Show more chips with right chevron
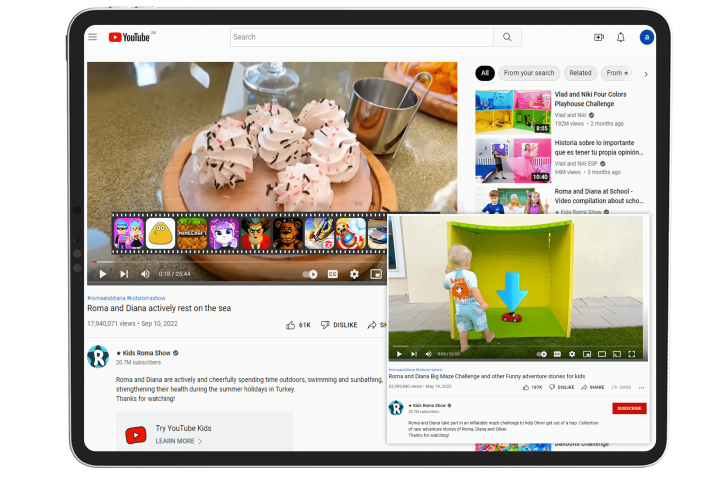Viewport: 713px width, 480px height. (646, 74)
